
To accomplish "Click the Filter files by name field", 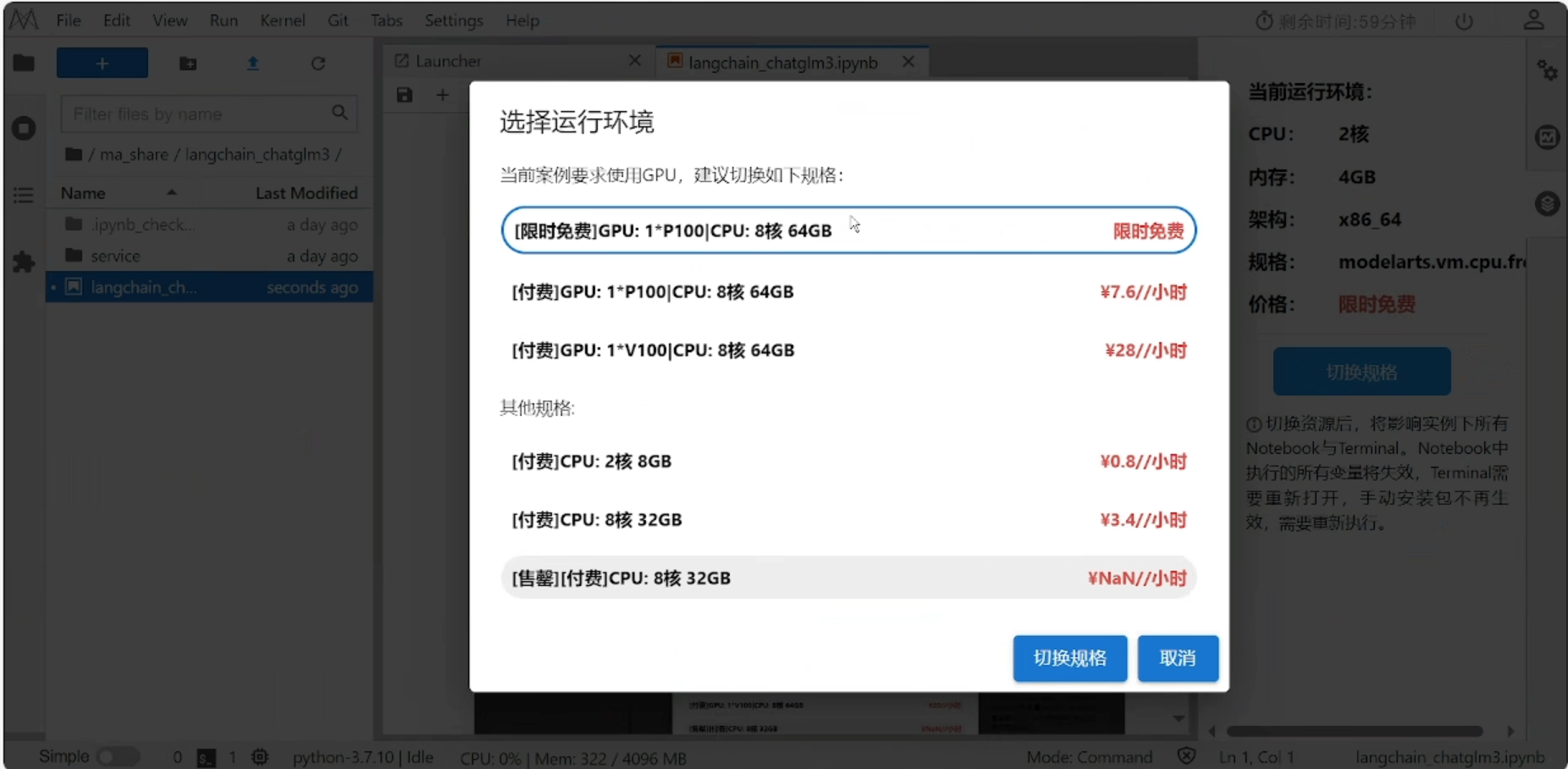I will (195, 113).
